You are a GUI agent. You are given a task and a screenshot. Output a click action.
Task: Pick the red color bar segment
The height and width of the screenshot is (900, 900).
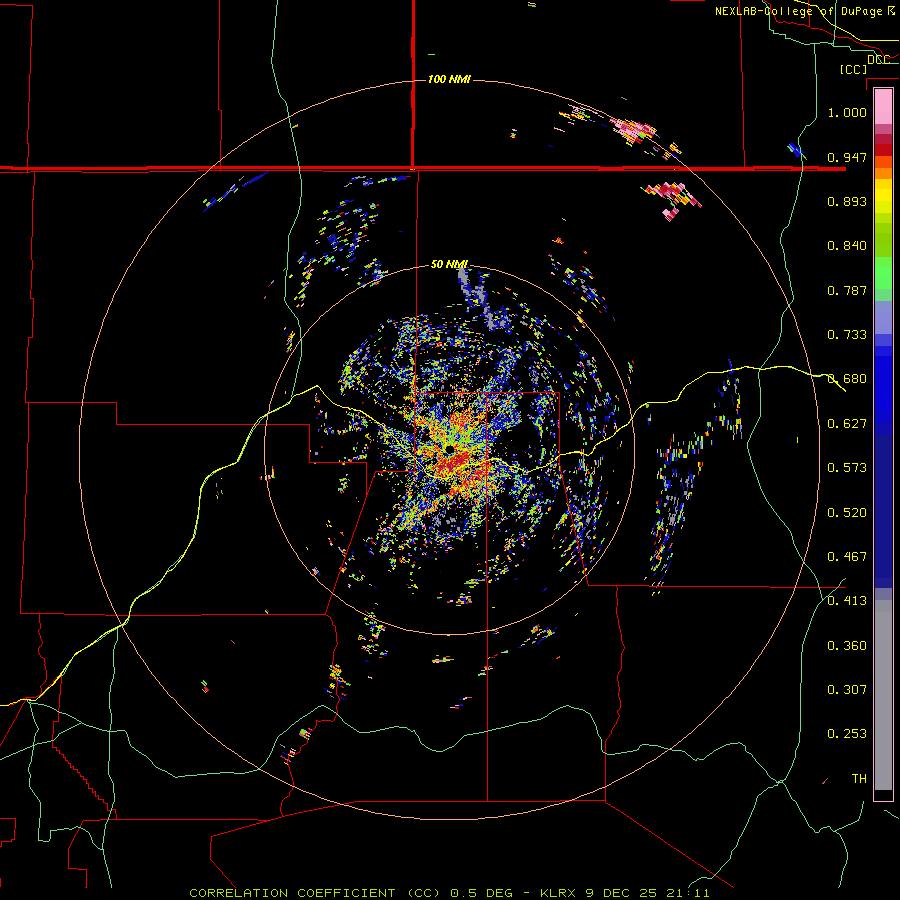point(883,150)
